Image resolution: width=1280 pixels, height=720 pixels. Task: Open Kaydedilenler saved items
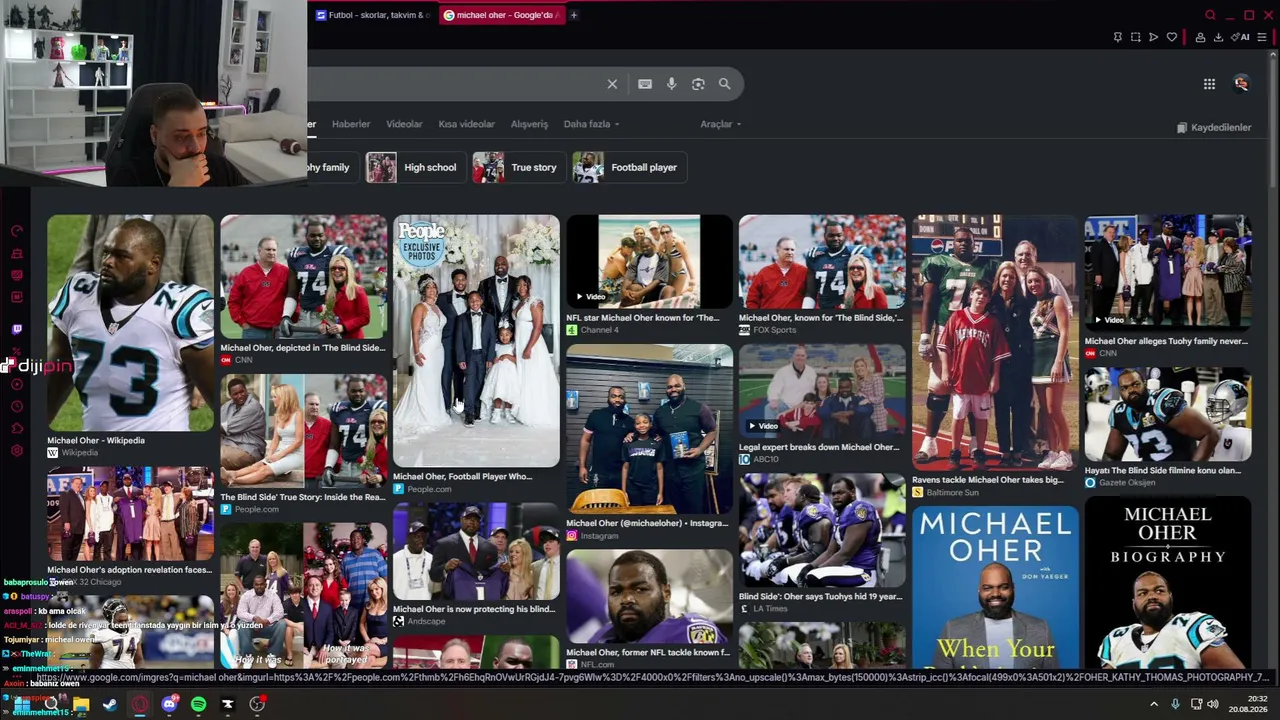(1214, 128)
